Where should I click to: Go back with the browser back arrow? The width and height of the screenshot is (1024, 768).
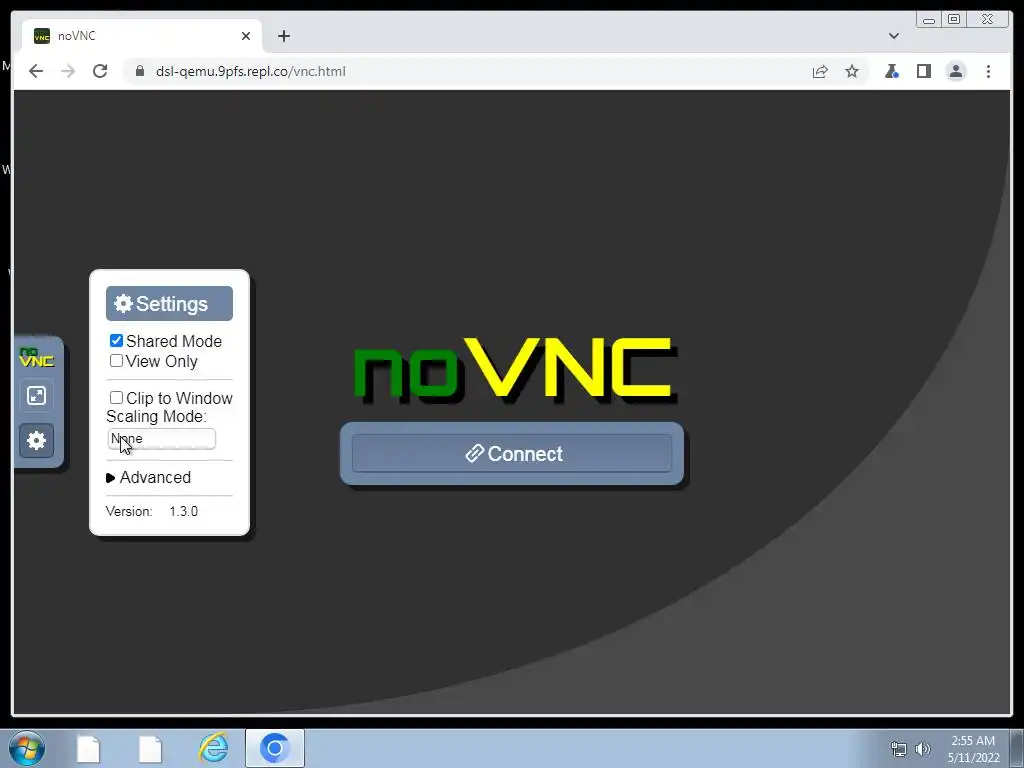[x=36, y=71]
